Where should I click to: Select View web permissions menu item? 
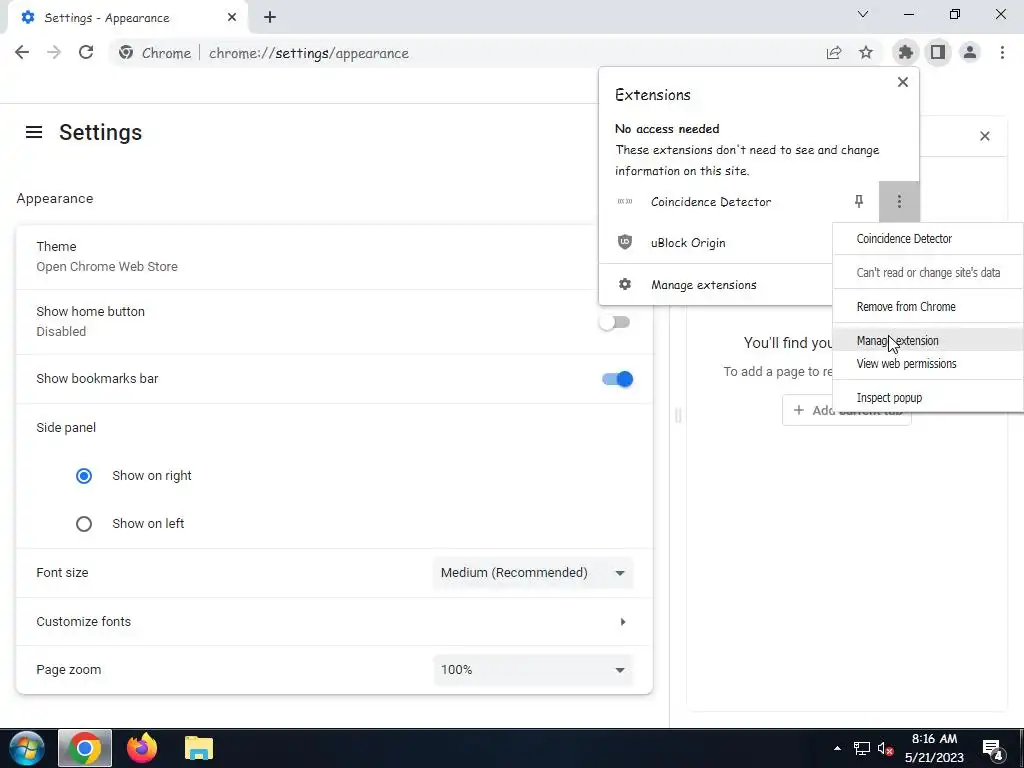(928, 364)
